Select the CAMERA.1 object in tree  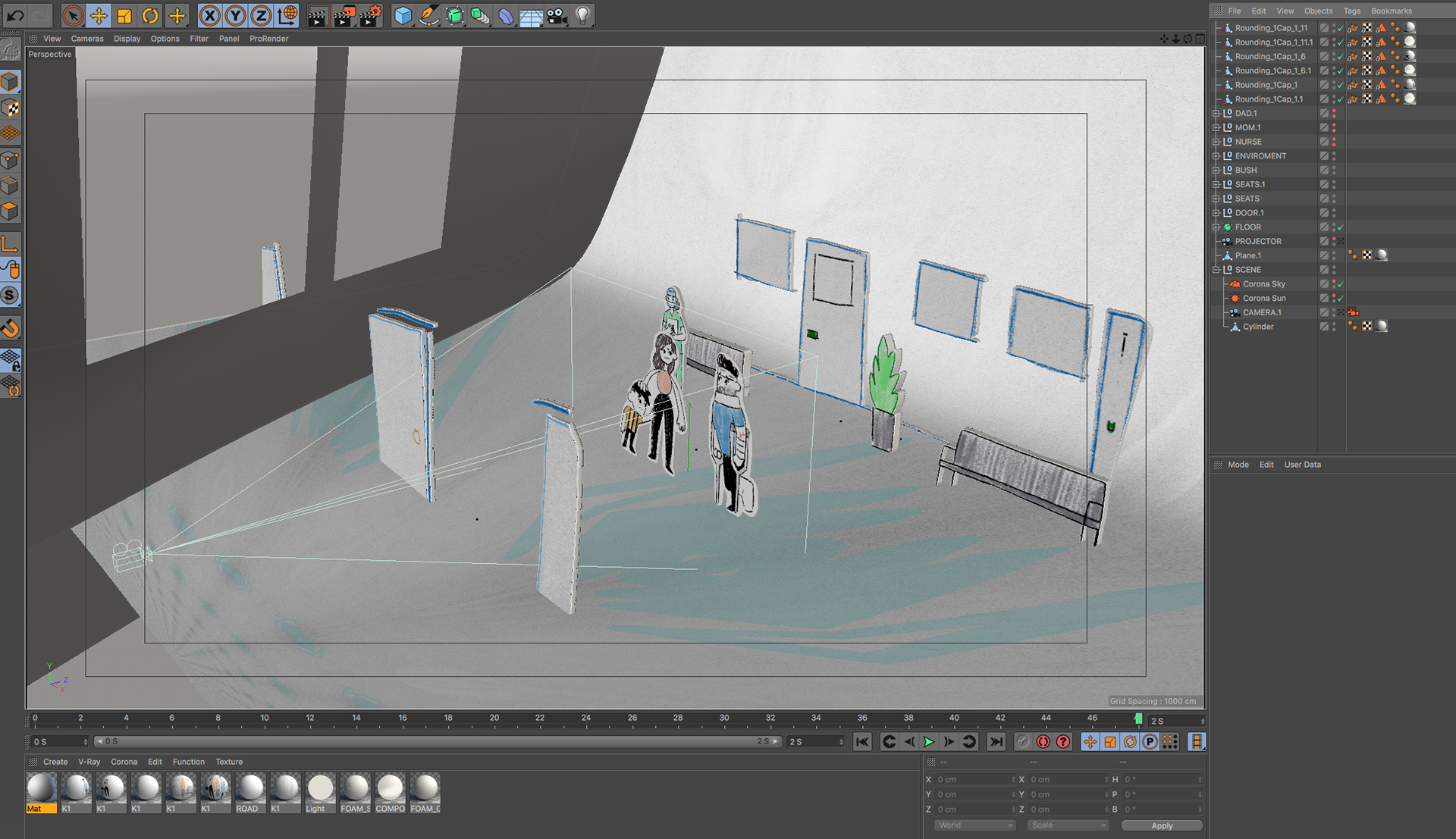coord(1261,312)
